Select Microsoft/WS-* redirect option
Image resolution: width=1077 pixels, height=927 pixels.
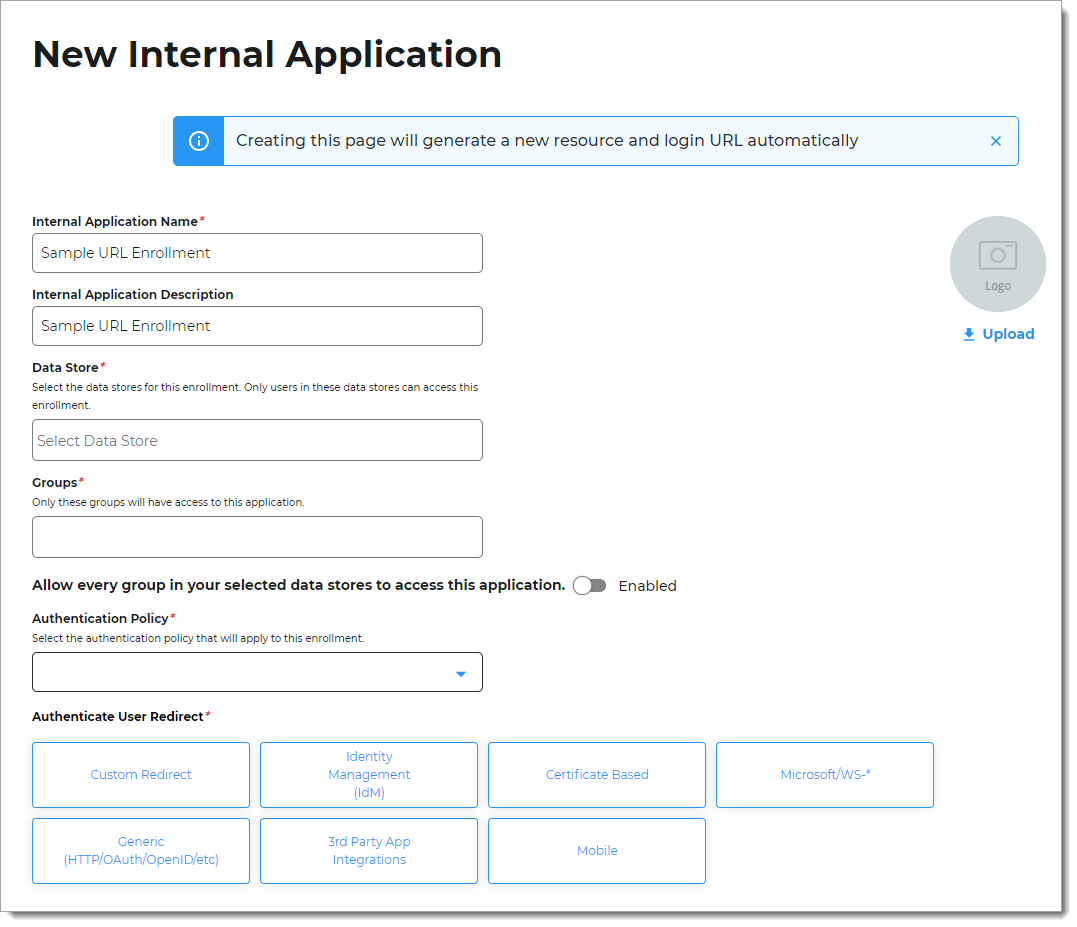coord(824,774)
